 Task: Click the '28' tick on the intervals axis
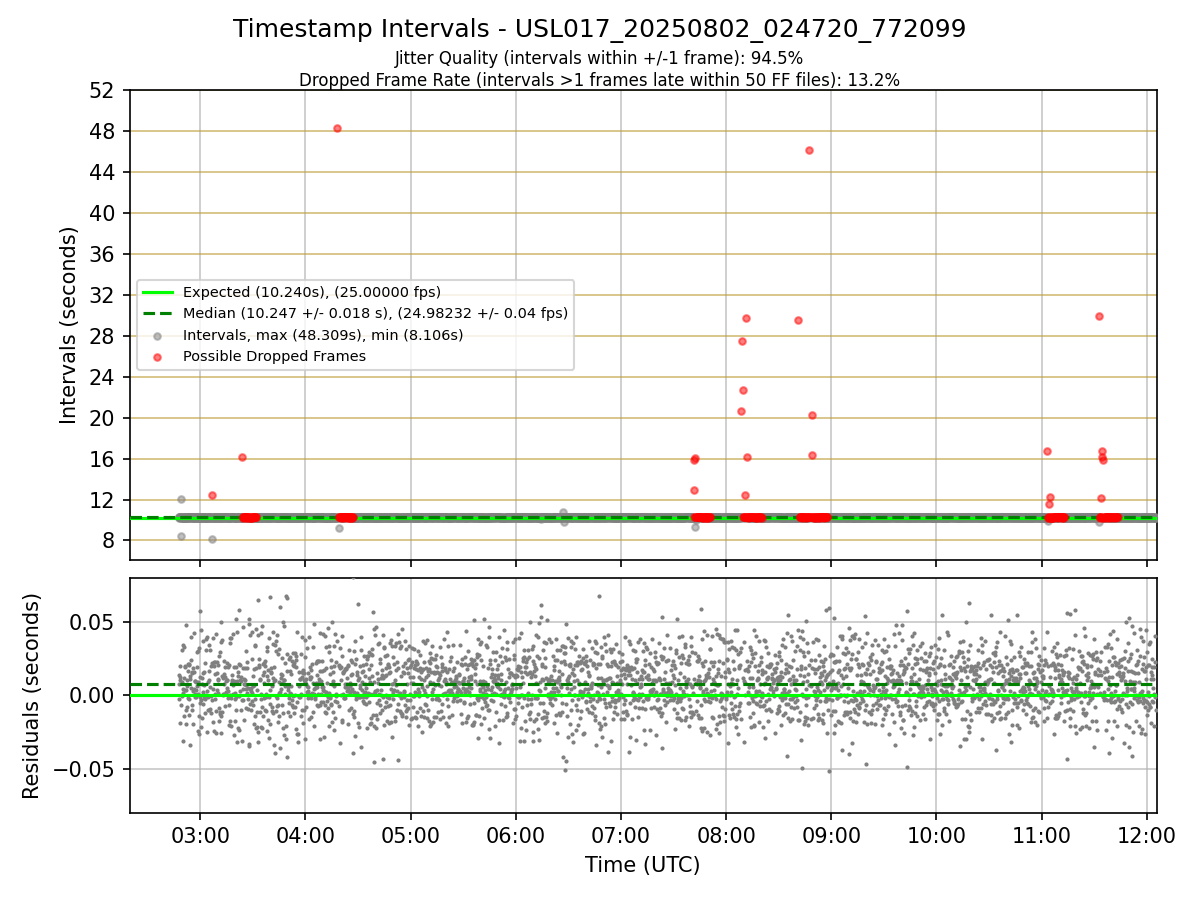[104, 337]
